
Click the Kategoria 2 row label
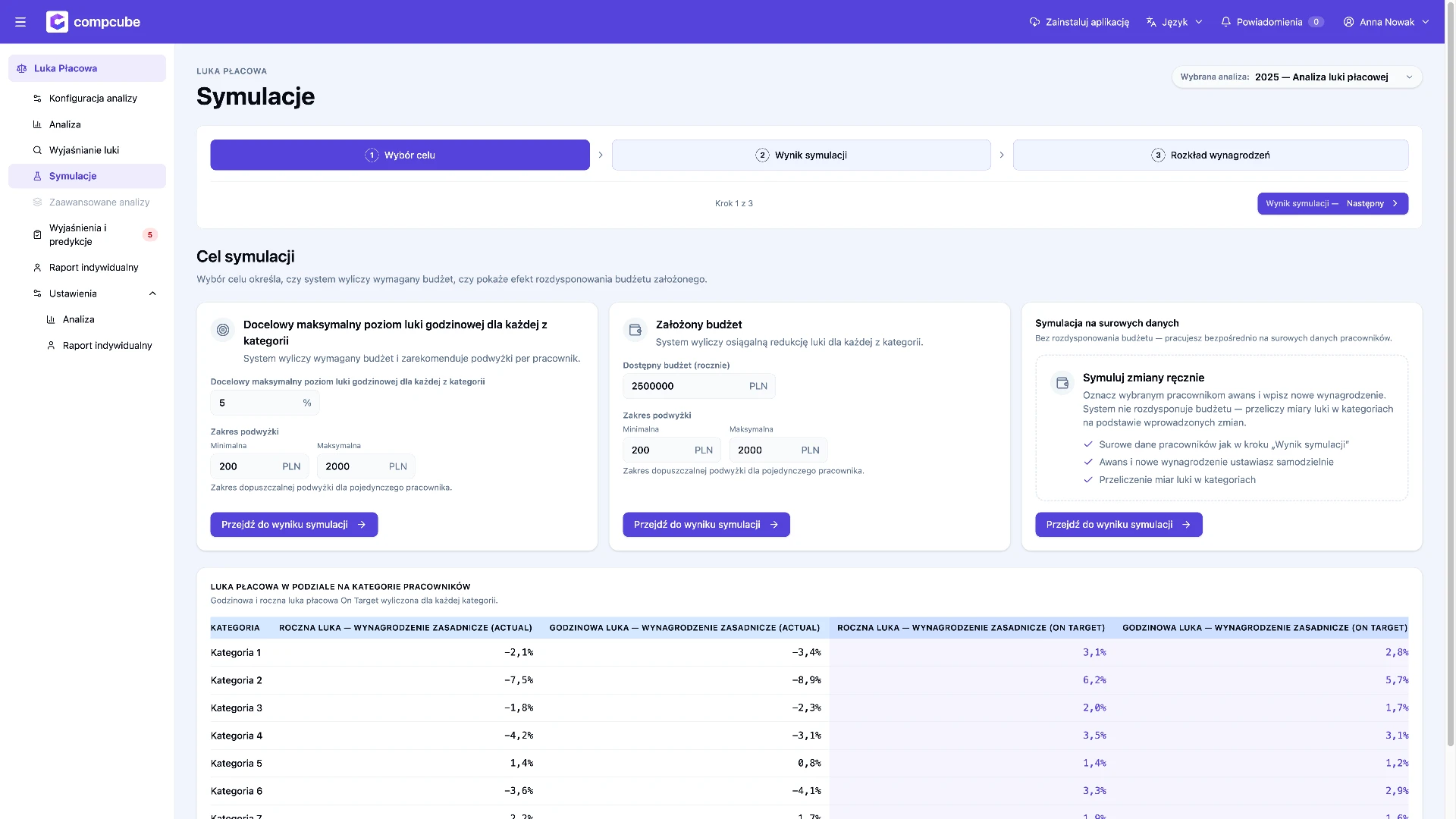pos(237,680)
